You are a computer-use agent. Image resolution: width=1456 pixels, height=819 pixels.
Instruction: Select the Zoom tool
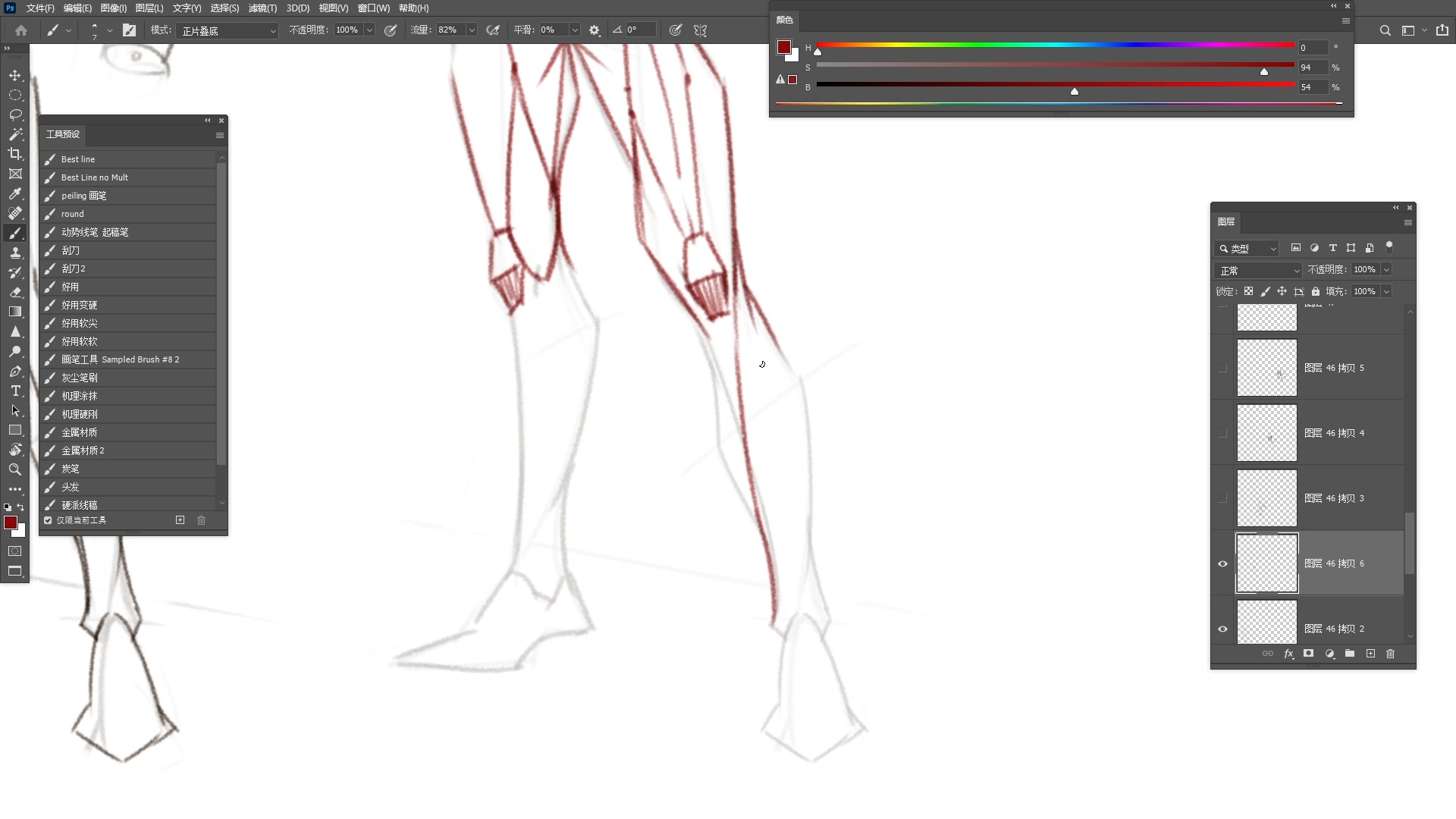click(x=15, y=470)
